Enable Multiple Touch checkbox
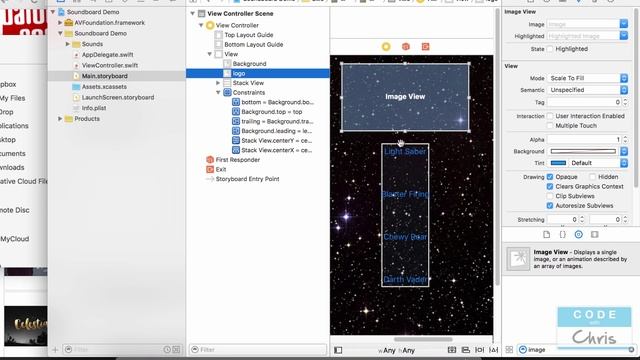The height and width of the screenshot is (360, 640). point(550,126)
